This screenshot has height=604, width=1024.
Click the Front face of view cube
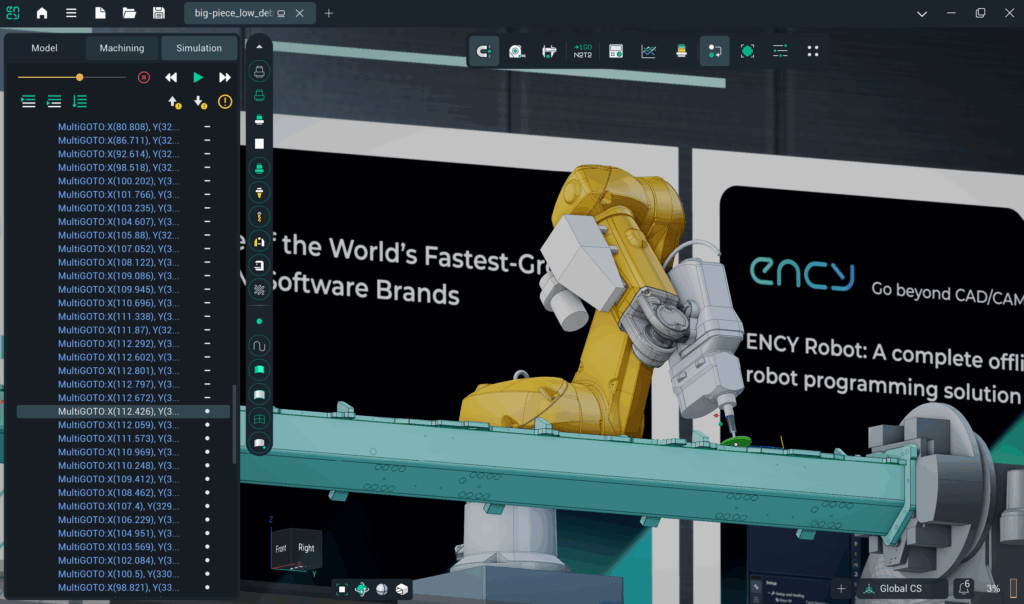coord(281,548)
